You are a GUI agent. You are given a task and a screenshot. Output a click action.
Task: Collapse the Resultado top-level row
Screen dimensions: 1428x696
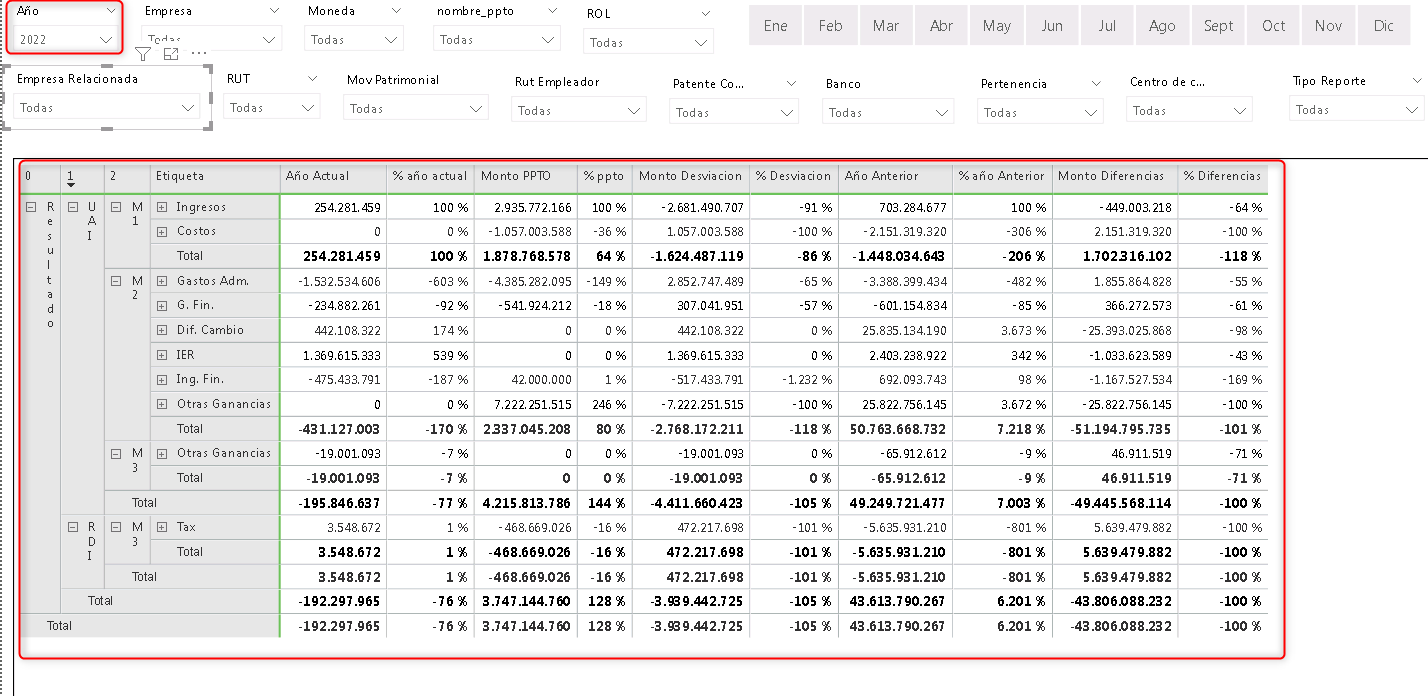[30, 207]
